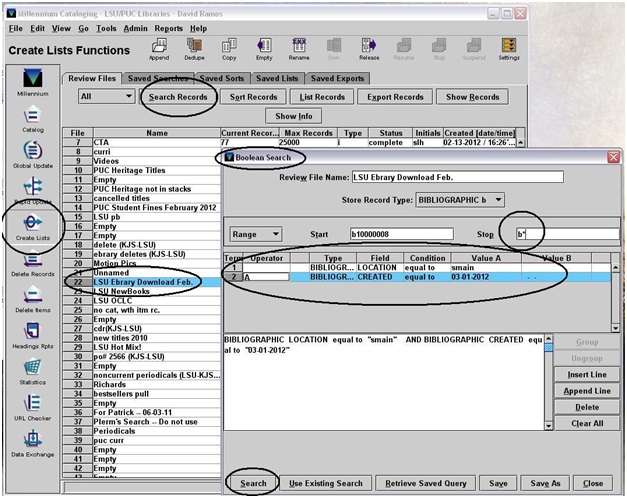Screen dimensions: 627x498
Task: Open Catalog from the left sidebar
Action: 32,119
